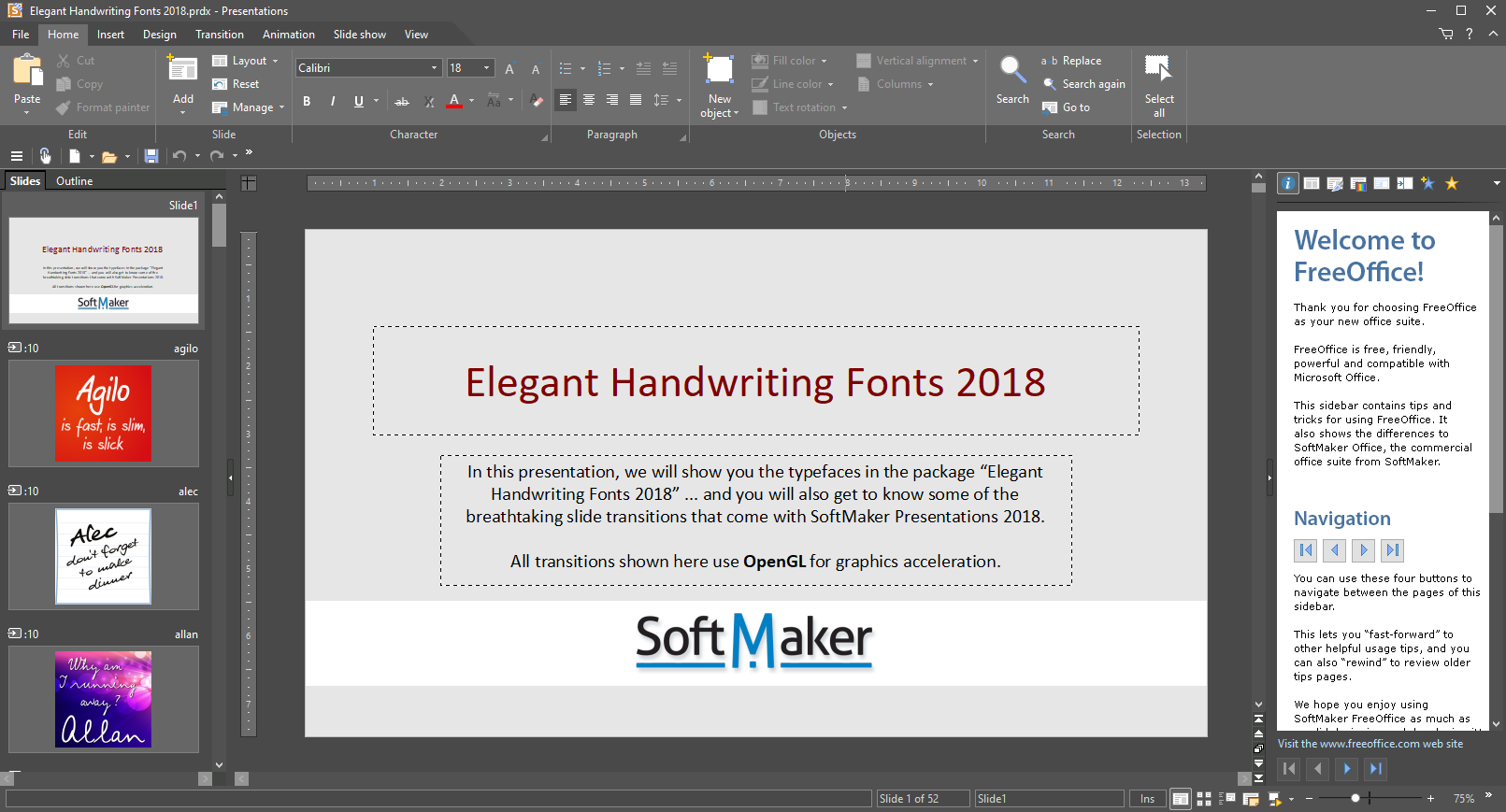Click the Search magnifier icon
This screenshot has width=1506, height=812.
[1011, 70]
